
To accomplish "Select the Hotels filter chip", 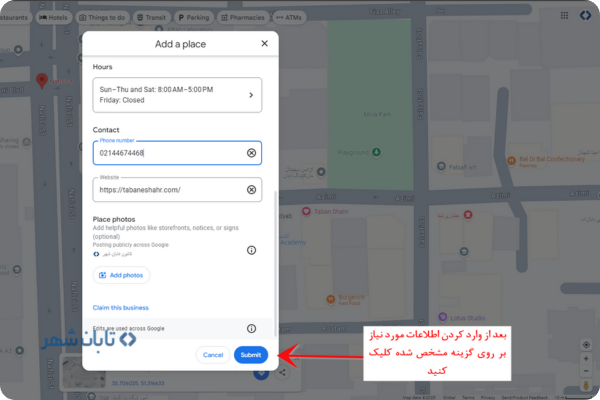I will click(53, 18).
